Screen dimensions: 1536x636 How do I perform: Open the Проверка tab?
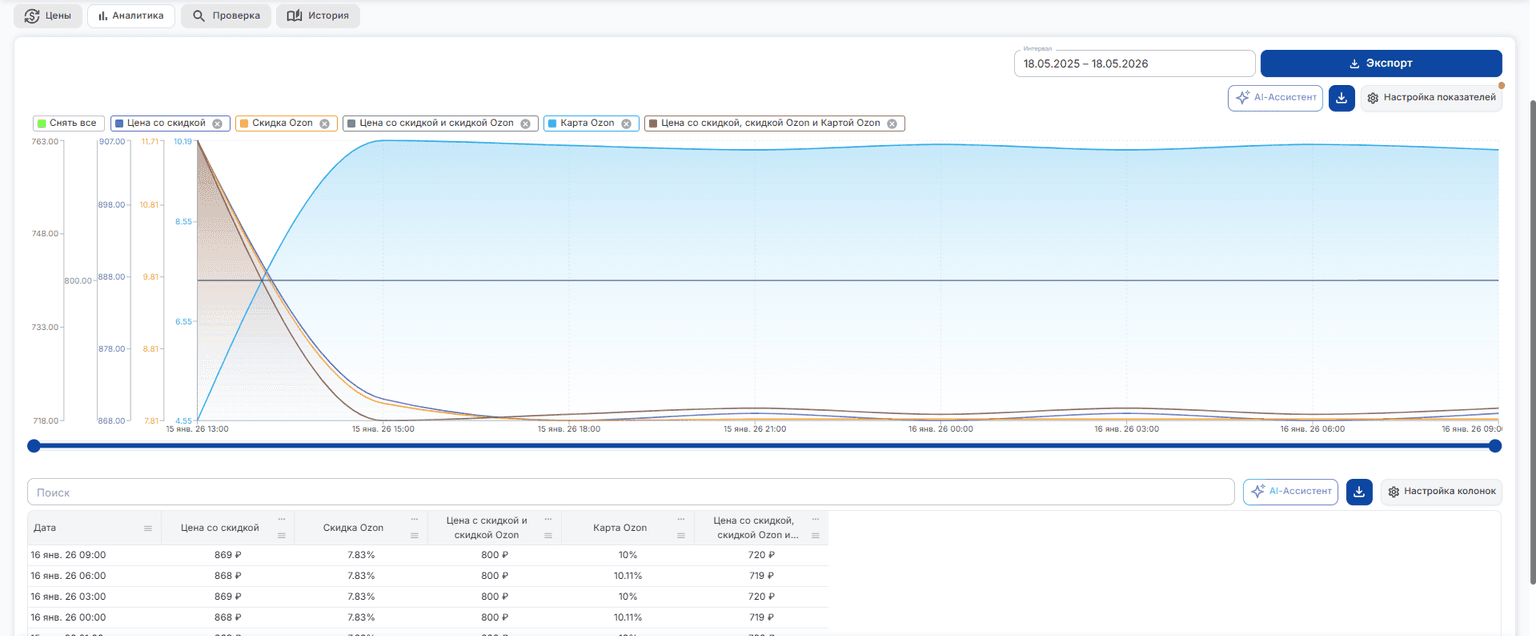(226, 16)
